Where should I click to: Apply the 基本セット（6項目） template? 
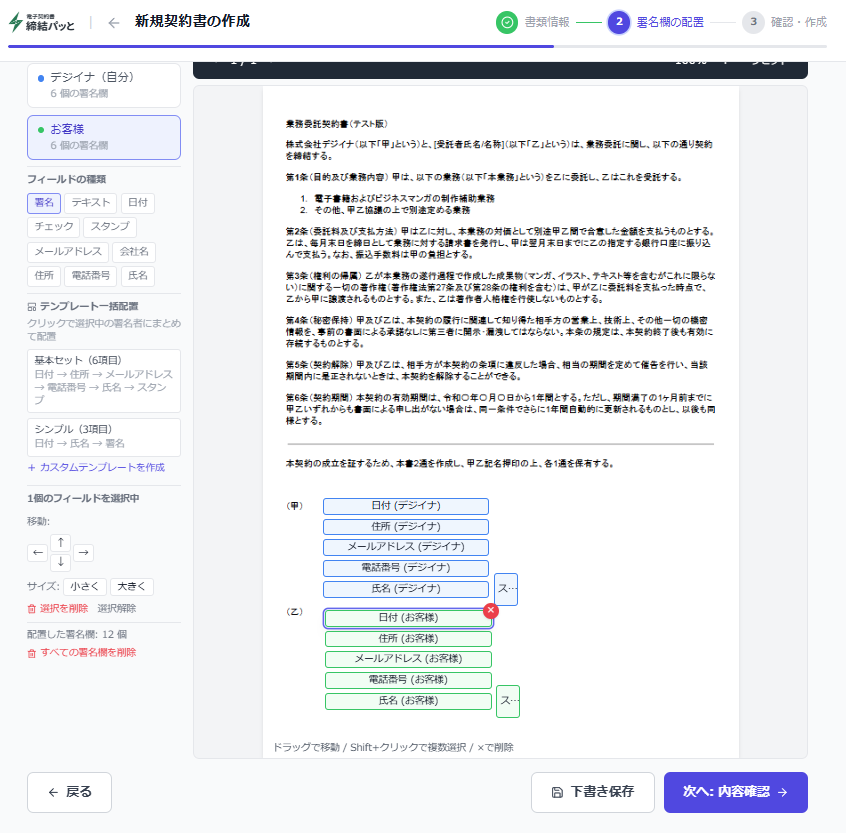(104, 381)
